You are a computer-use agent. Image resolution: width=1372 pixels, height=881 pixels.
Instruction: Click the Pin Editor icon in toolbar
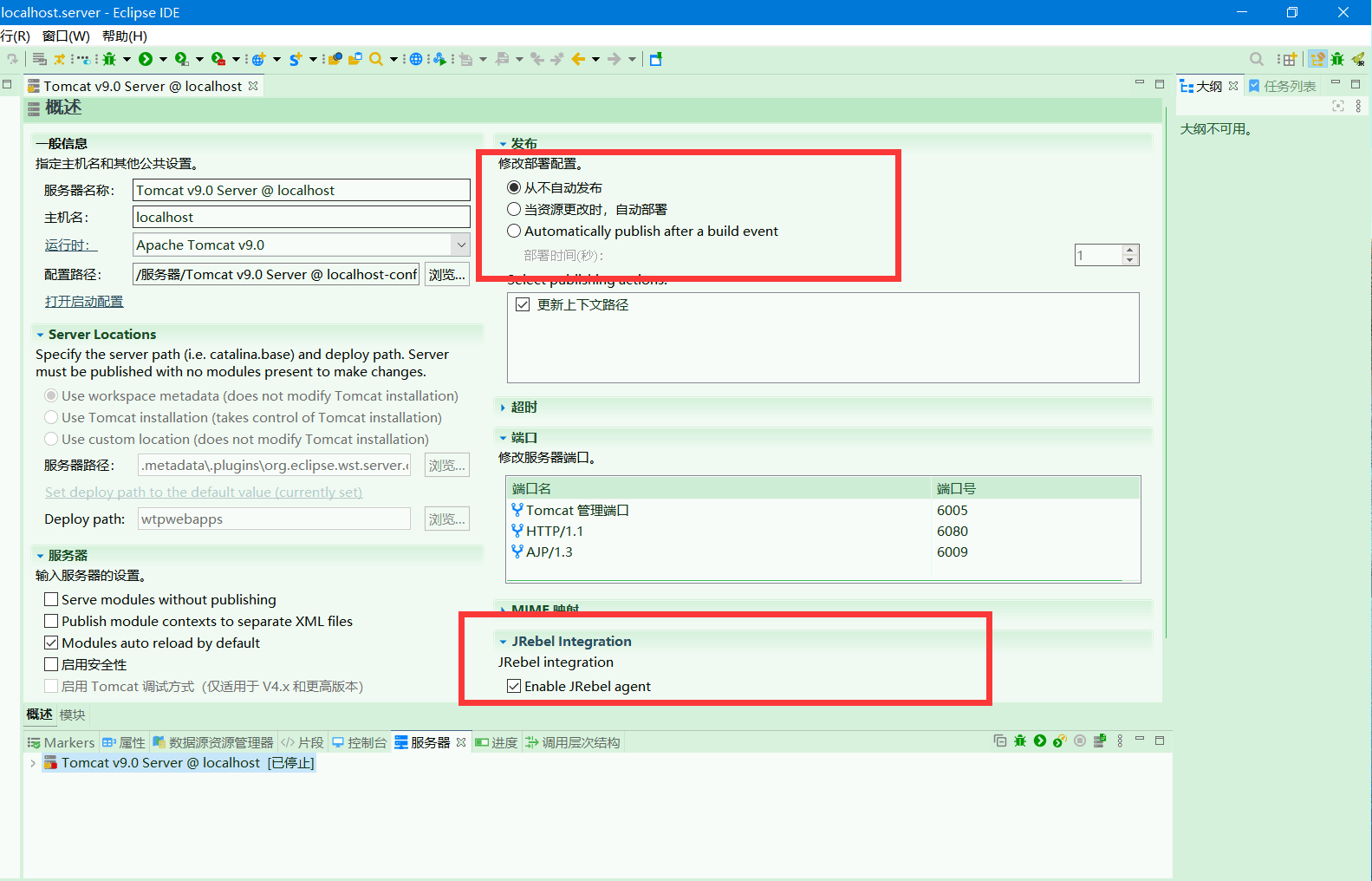pos(656,59)
